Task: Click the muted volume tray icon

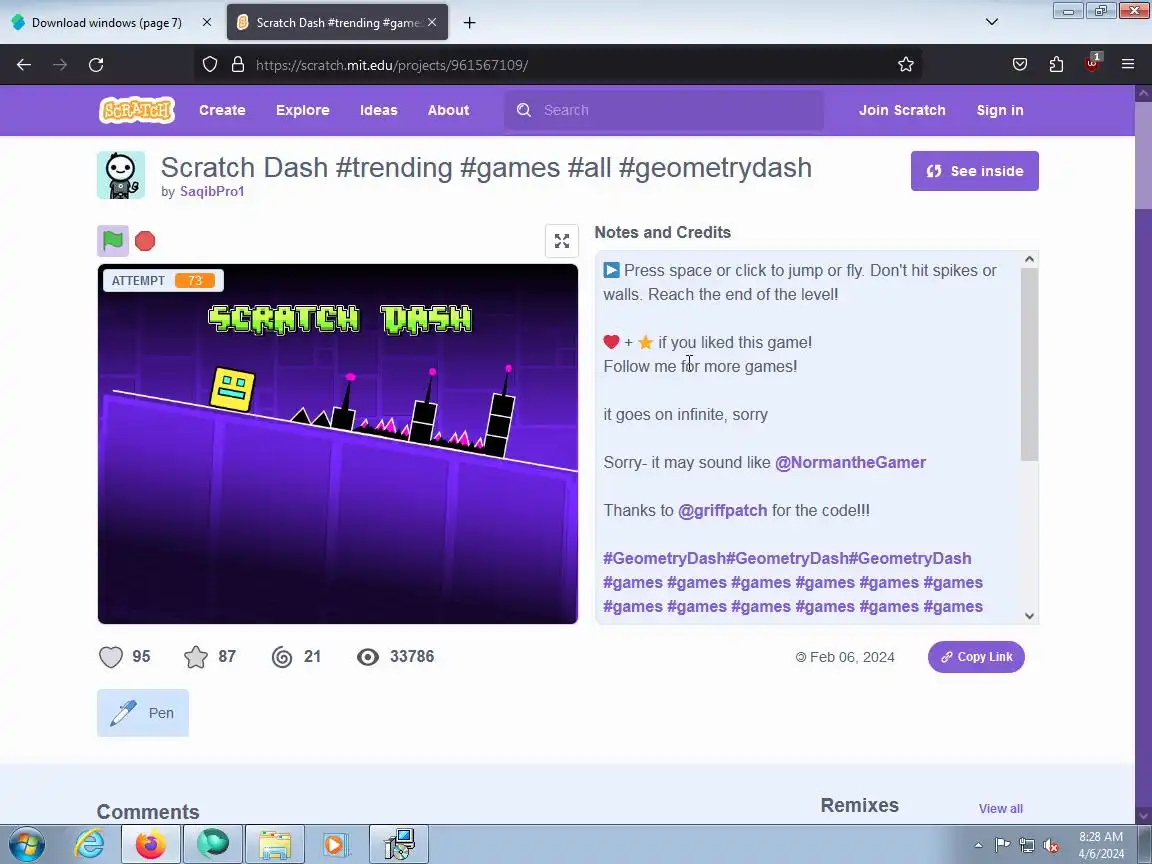Action: 1051,846
